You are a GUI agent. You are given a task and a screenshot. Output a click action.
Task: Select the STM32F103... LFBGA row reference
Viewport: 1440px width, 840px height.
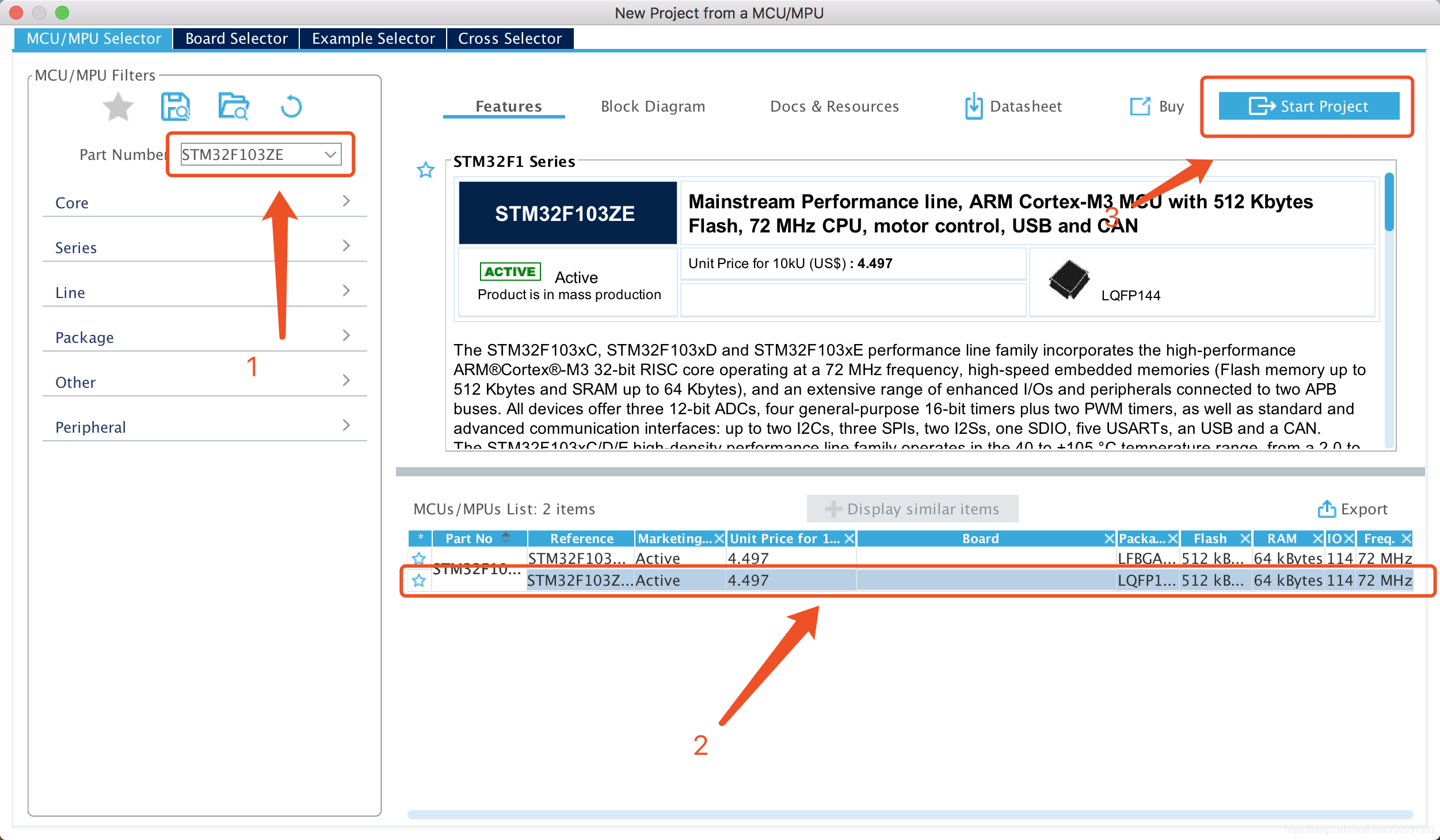click(580, 558)
